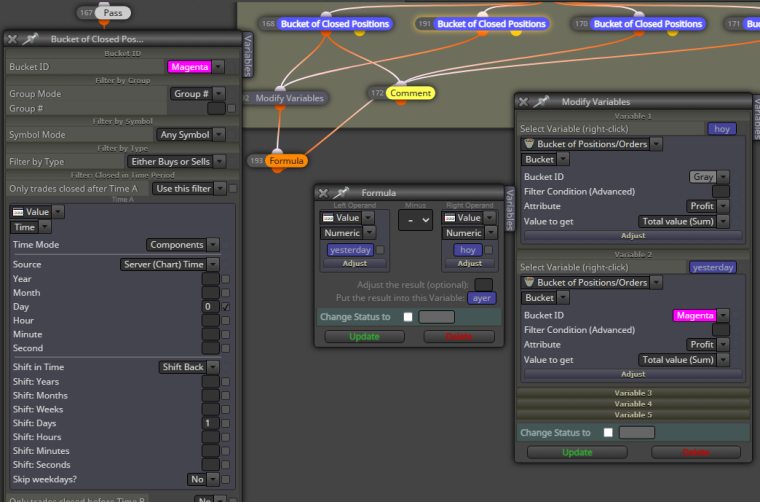760x502 pixels.
Task: Click the Value icon in Formula right operand
Action: click(x=450, y=218)
